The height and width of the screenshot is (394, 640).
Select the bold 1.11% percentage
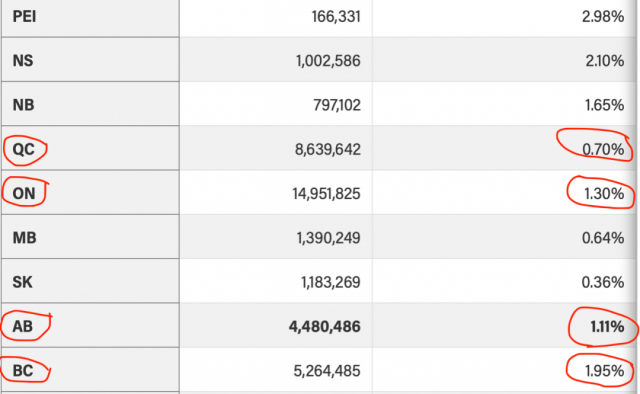click(x=607, y=326)
